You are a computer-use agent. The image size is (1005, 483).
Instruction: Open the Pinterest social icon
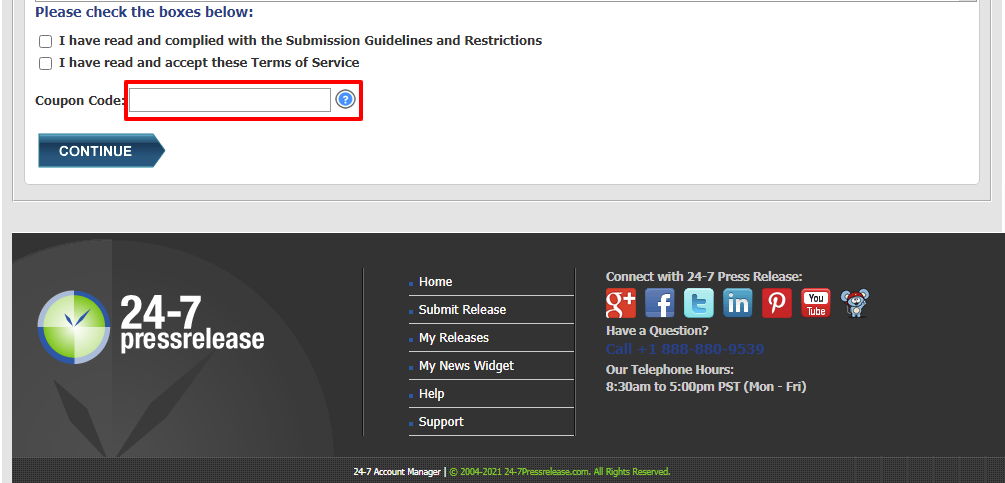tap(777, 303)
